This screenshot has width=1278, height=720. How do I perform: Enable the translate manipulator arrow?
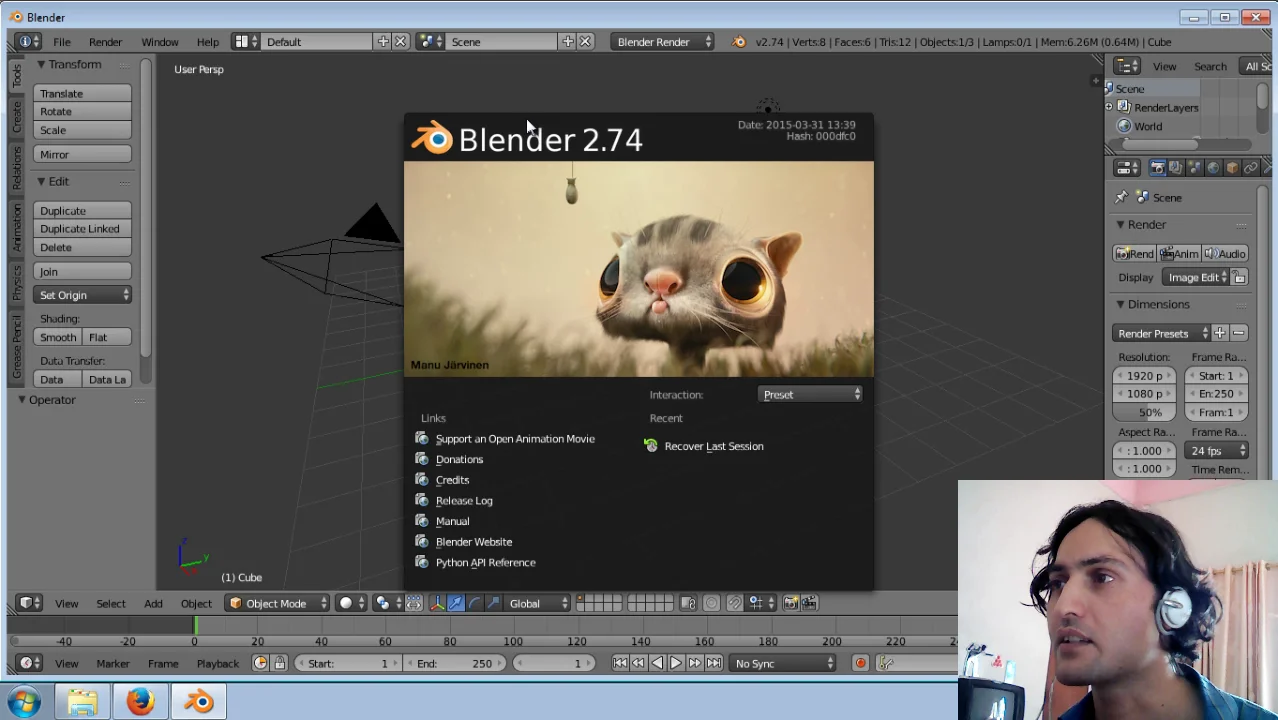tap(455, 603)
